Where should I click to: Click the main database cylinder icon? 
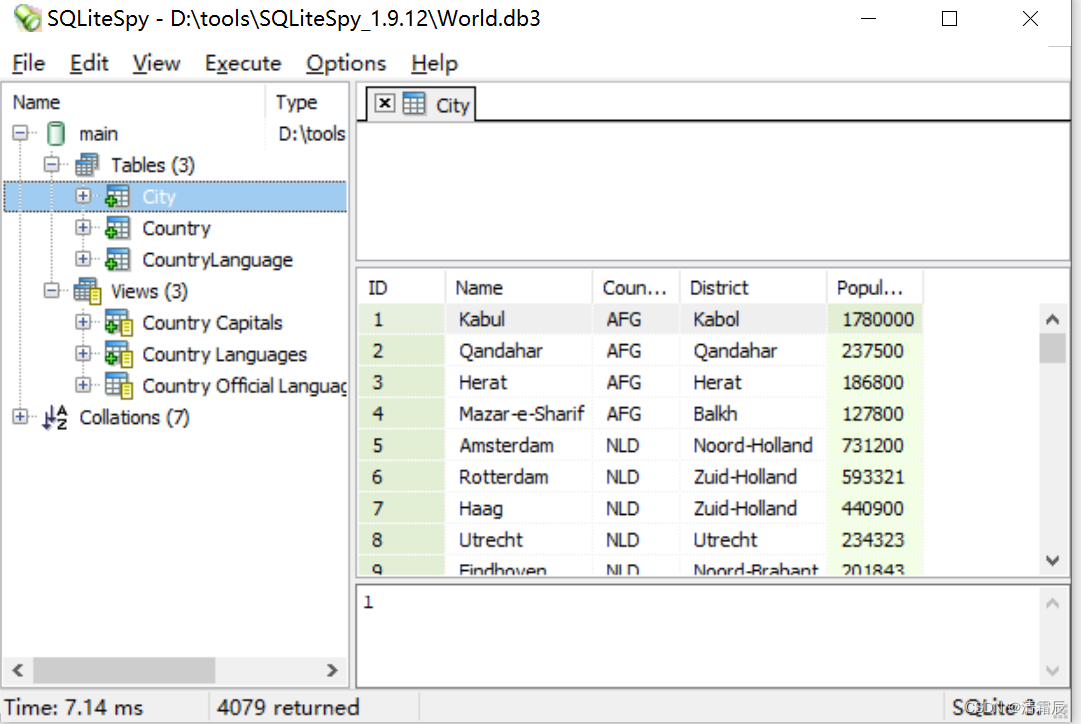tap(56, 133)
